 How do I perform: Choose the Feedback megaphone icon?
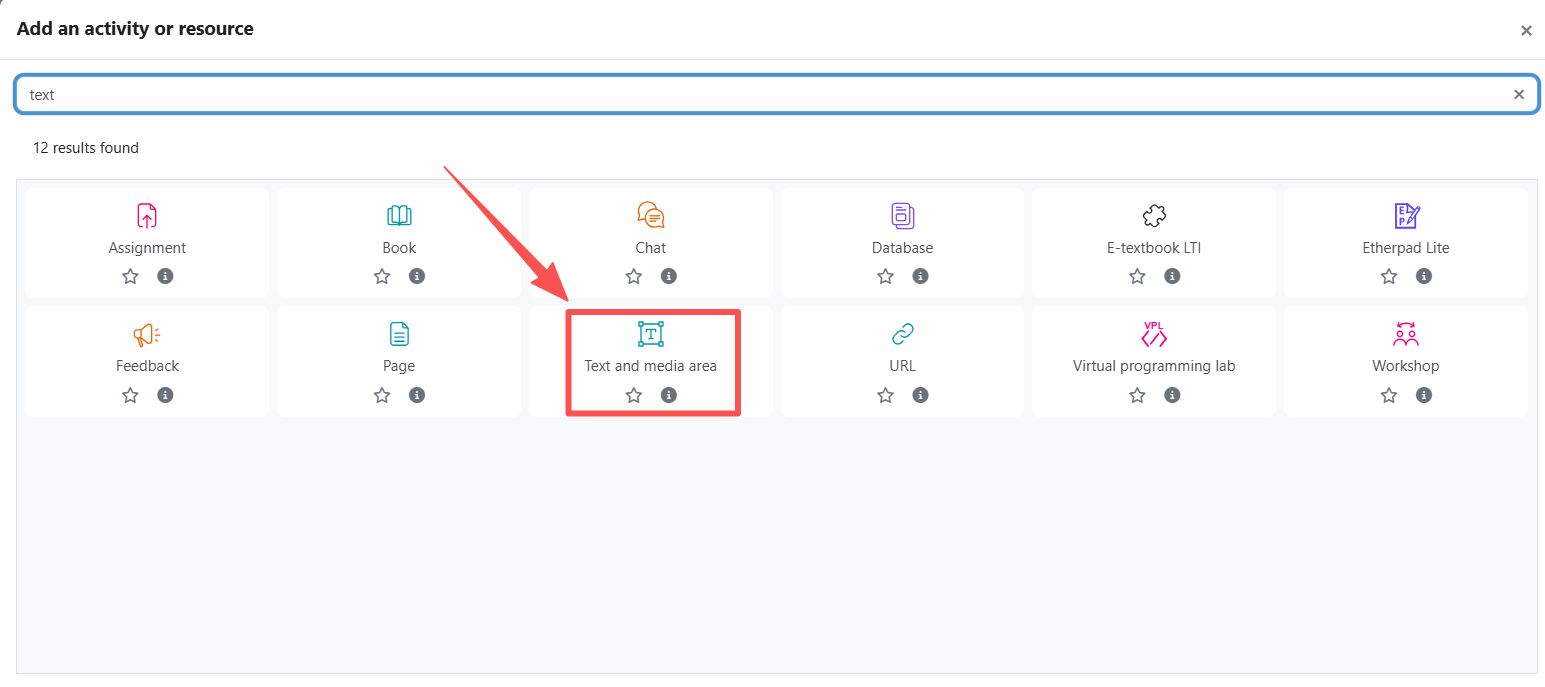(147, 334)
